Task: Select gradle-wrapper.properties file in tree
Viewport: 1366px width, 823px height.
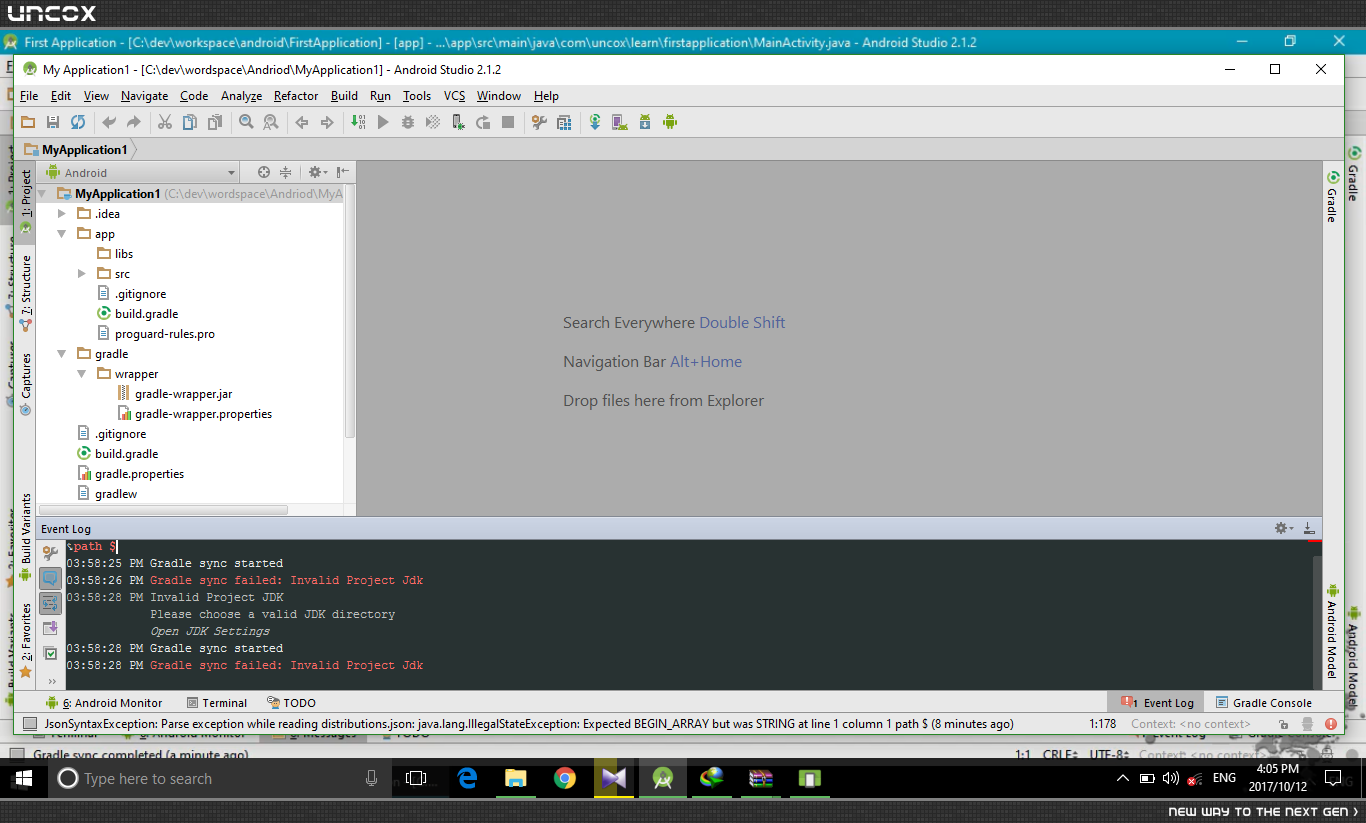Action: [195, 413]
